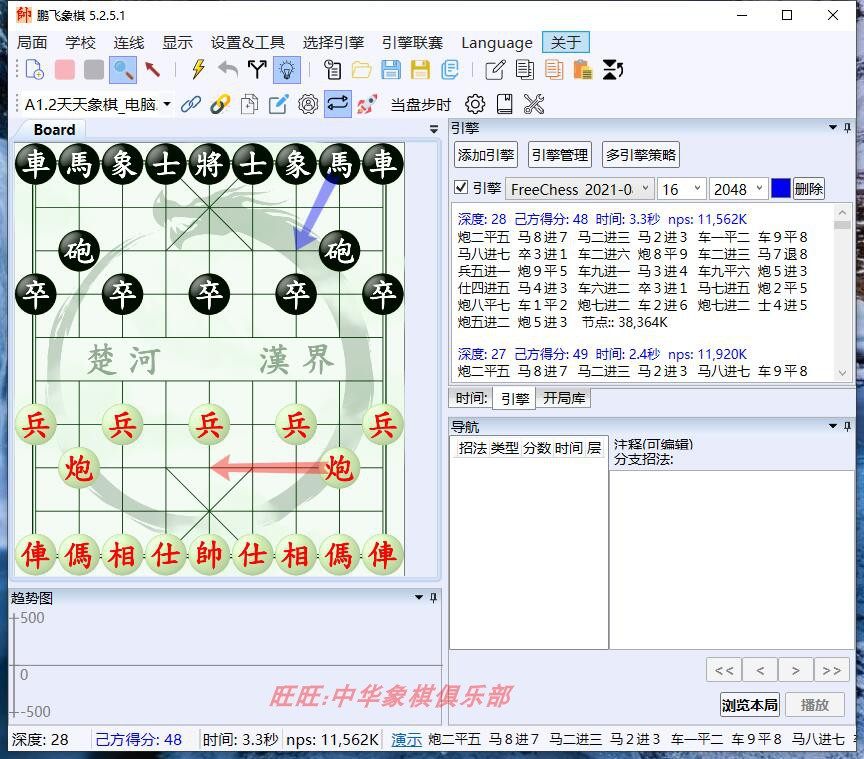Click the 添加引擎 button
The width and height of the screenshot is (864, 759).
(486, 155)
